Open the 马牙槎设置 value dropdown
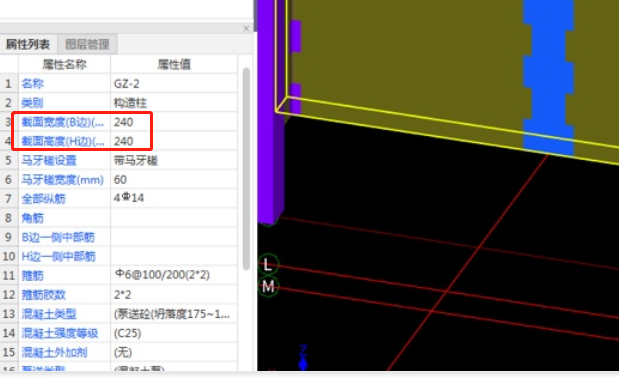 point(174,160)
